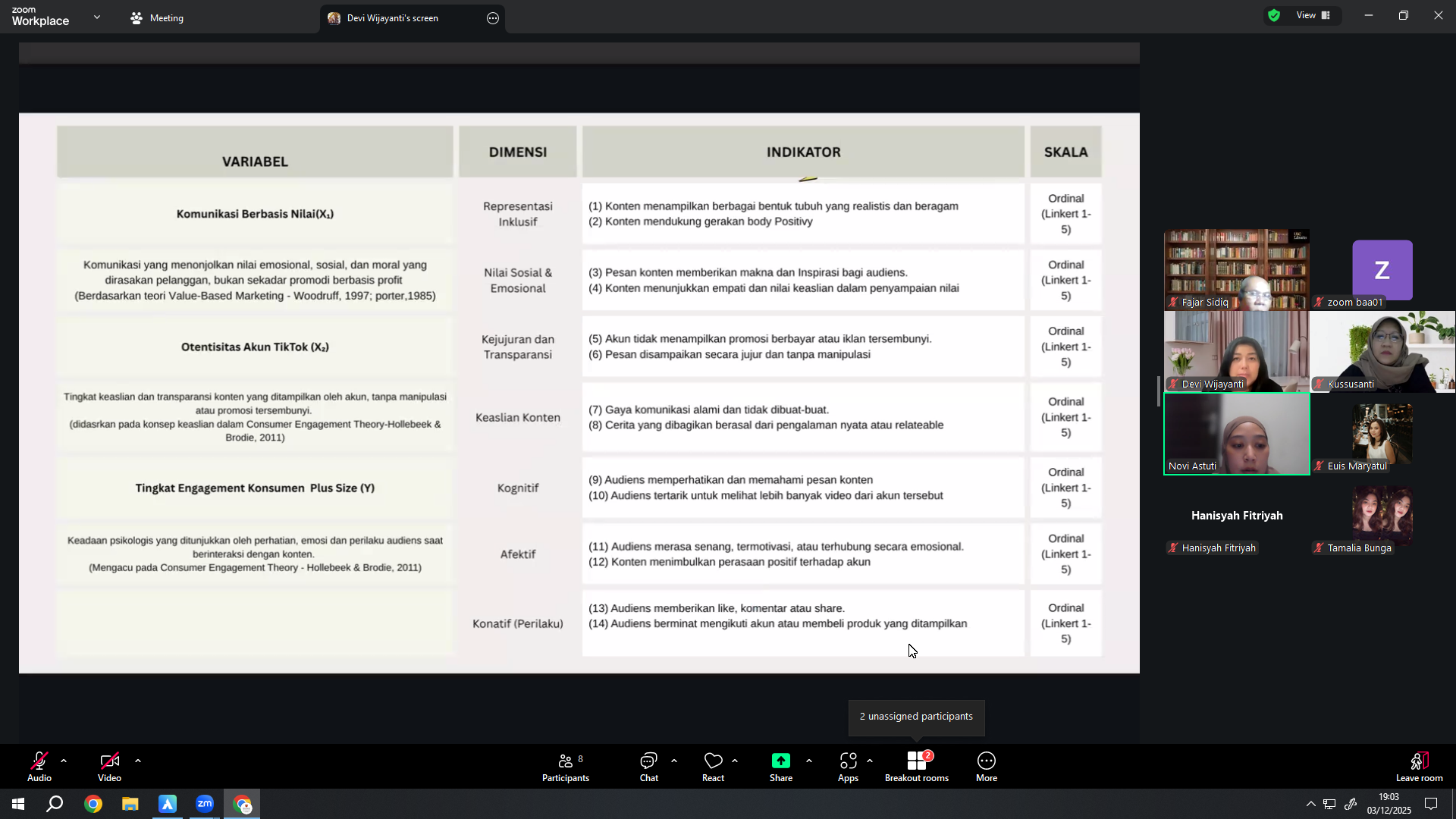This screenshot has width=1456, height=819.
Task: Click Otentisitas Akun TikTok (X₂) cell
Action: point(255,347)
